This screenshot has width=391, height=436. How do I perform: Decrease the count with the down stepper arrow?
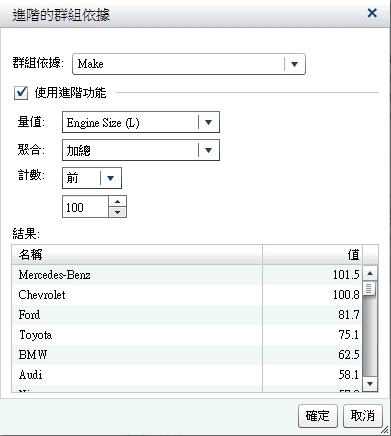click(117, 212)
